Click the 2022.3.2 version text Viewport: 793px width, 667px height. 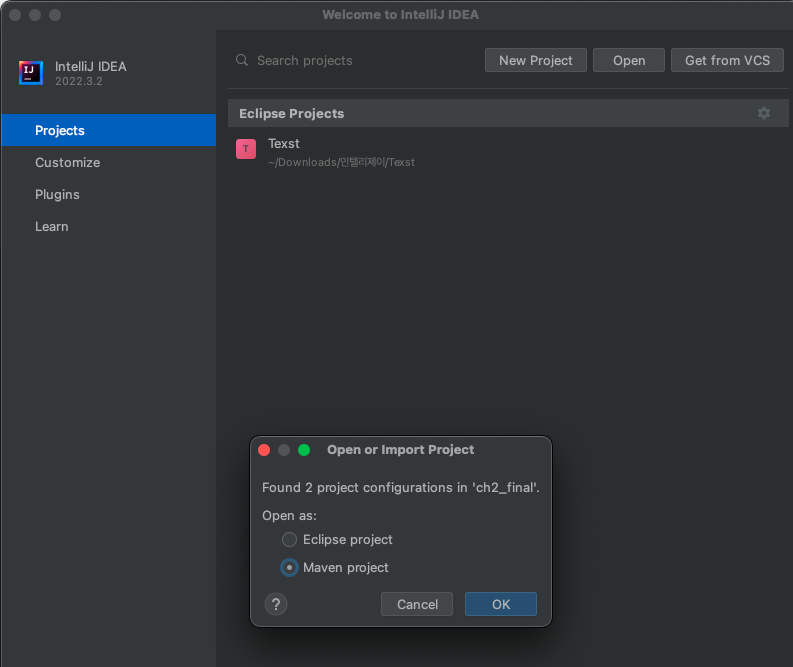[x=78, y=81]
